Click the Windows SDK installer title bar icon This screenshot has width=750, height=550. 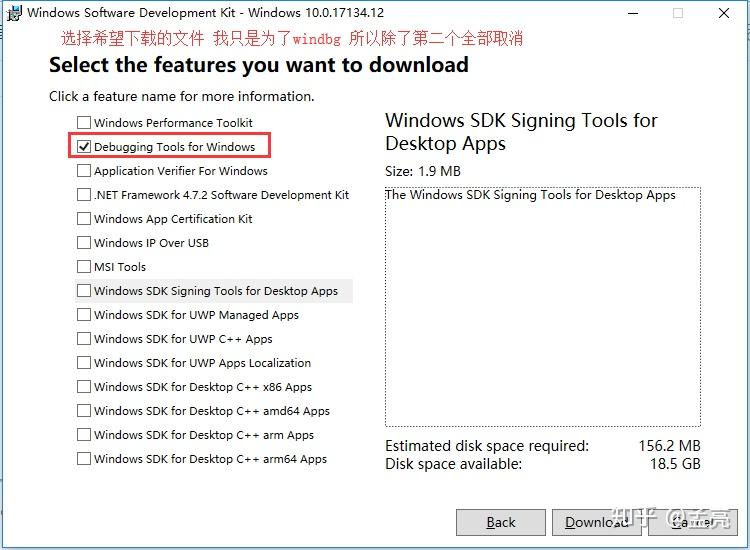coord(13,13)
